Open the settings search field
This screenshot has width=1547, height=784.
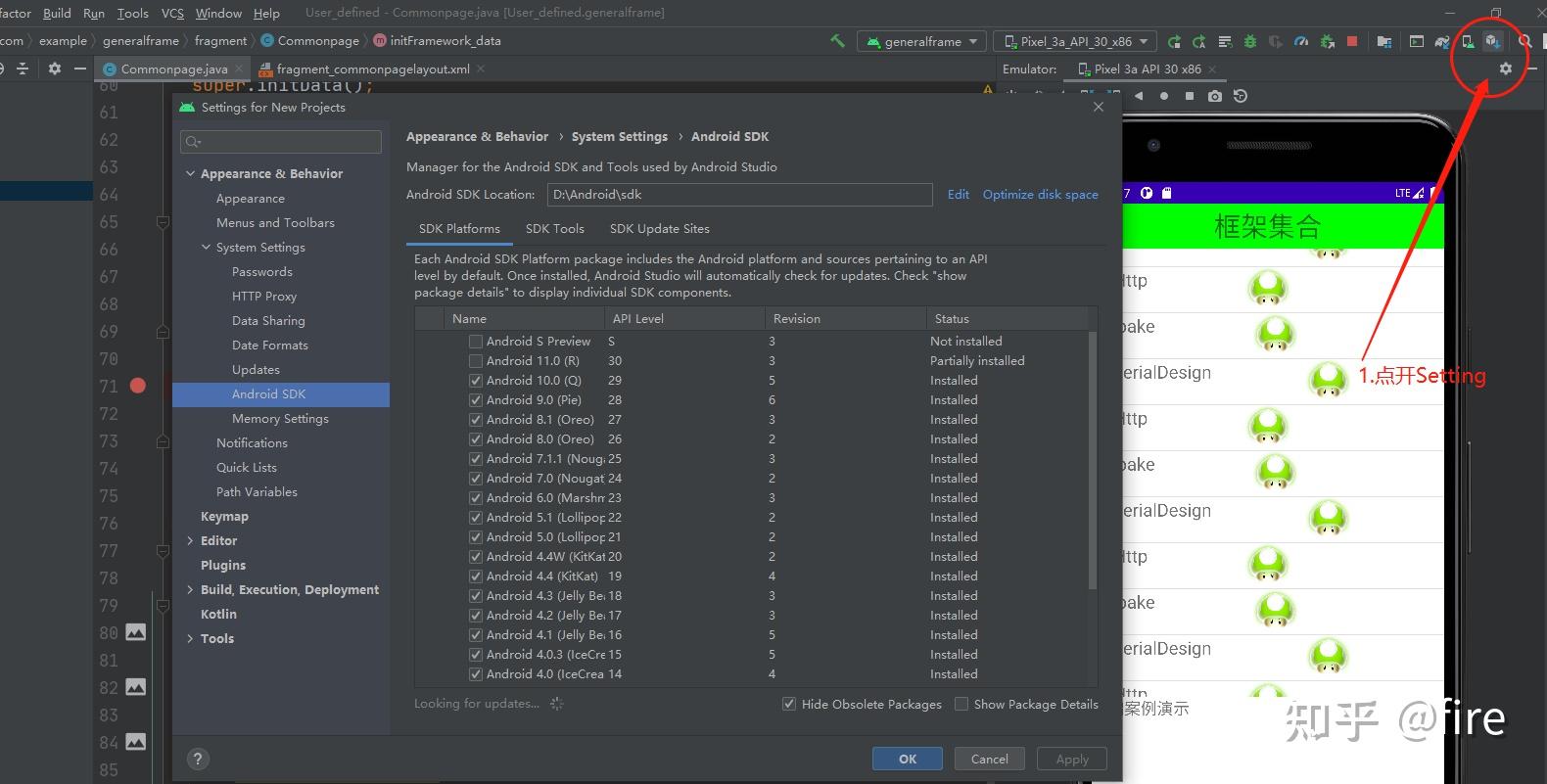281,142
